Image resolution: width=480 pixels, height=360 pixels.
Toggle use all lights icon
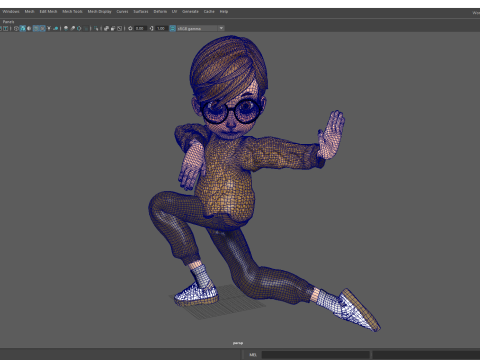pos(49,29)
